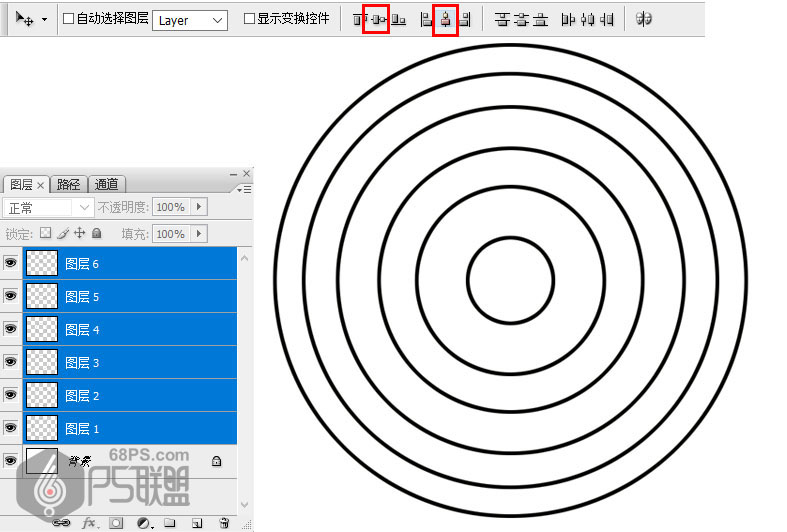Open the layers panel options menu
The height and width of the screenshot is (532, 787).
244,189
